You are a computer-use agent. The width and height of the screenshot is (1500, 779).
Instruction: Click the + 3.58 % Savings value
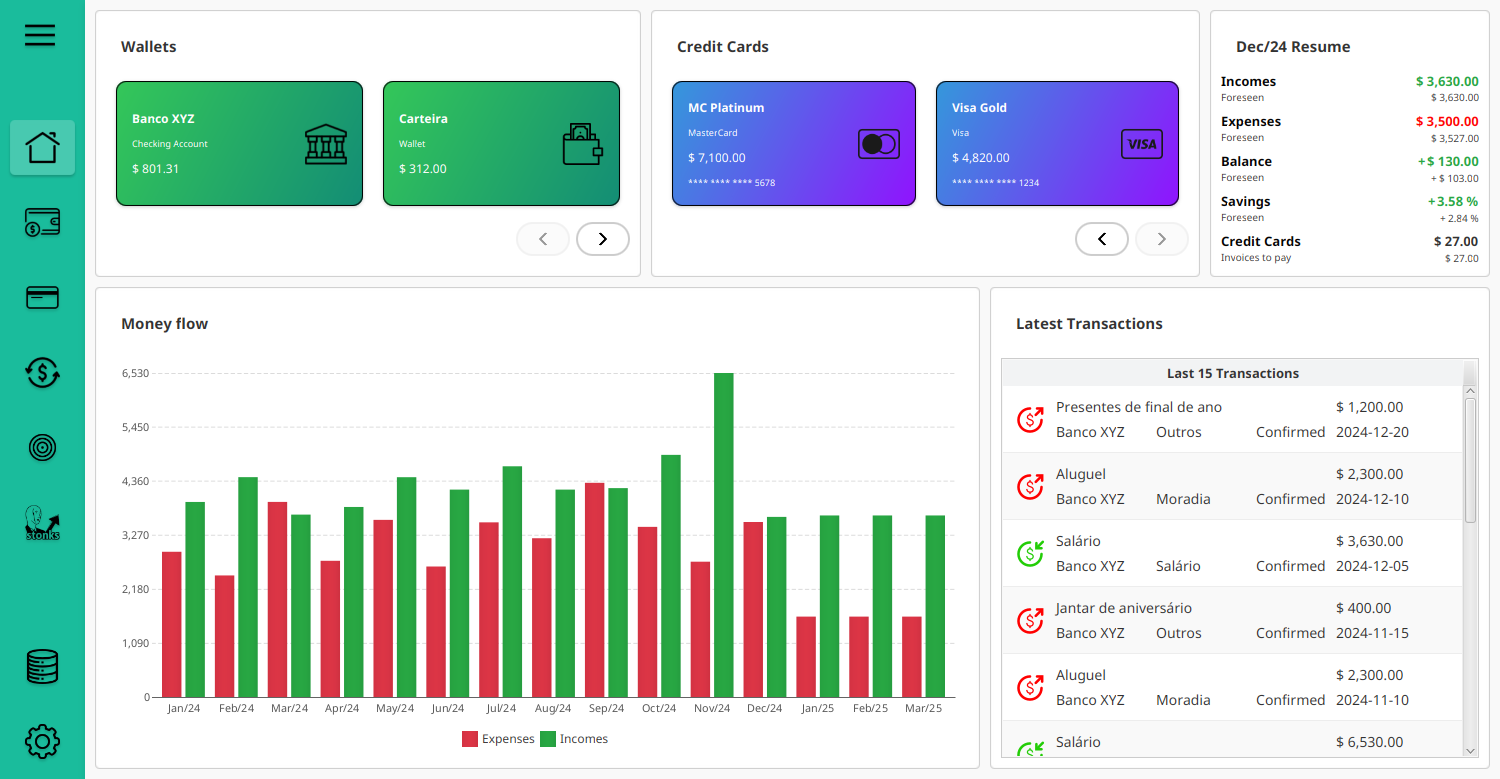click(x=1452, y=201)
